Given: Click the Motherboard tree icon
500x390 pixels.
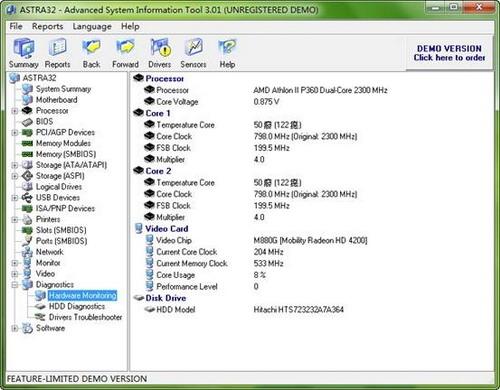Looking at the screenshot, I should tap(27, 100).
